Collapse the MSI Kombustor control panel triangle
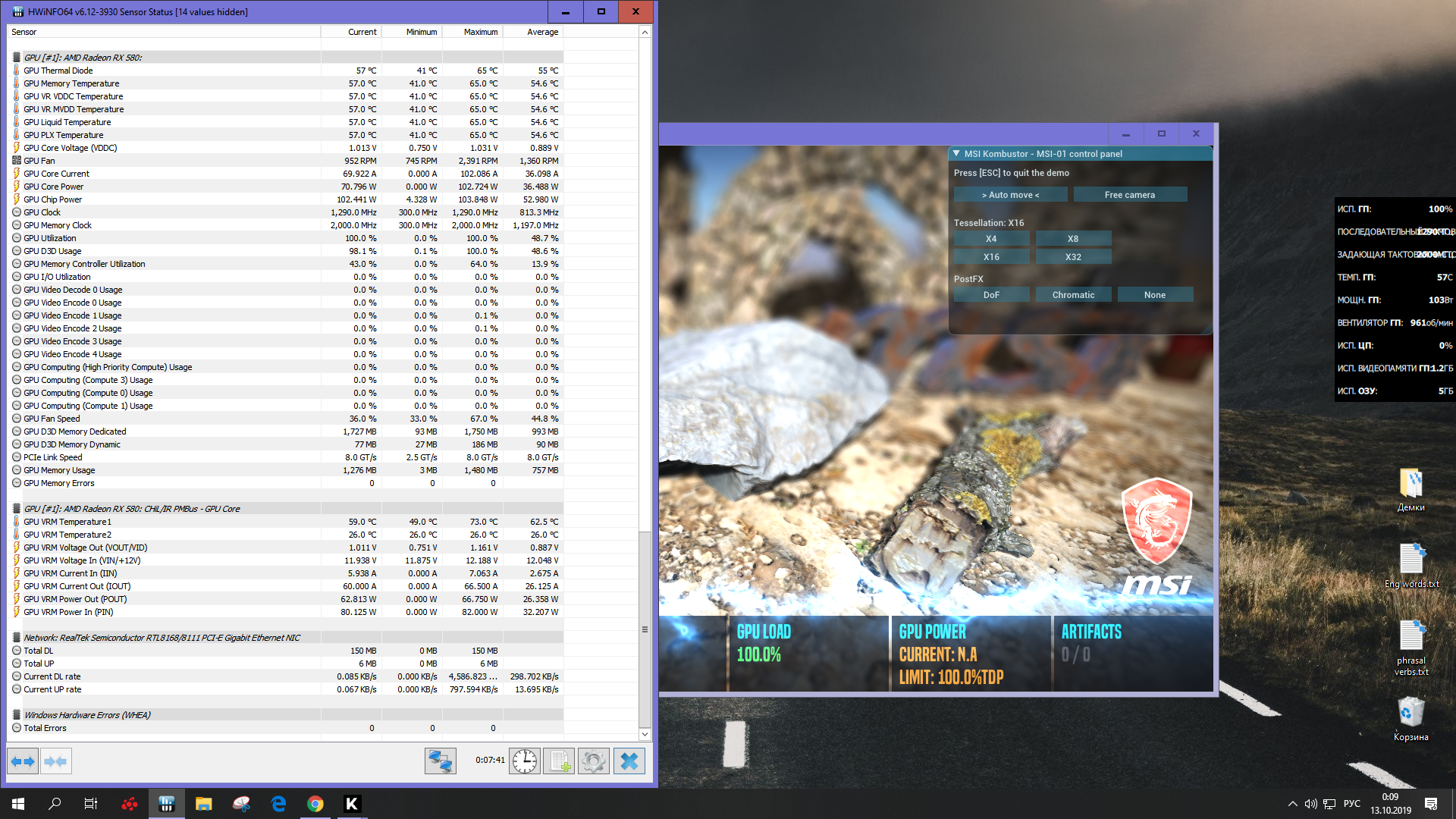This screenshot has height=819, width=1456. (x=956, y=154)
